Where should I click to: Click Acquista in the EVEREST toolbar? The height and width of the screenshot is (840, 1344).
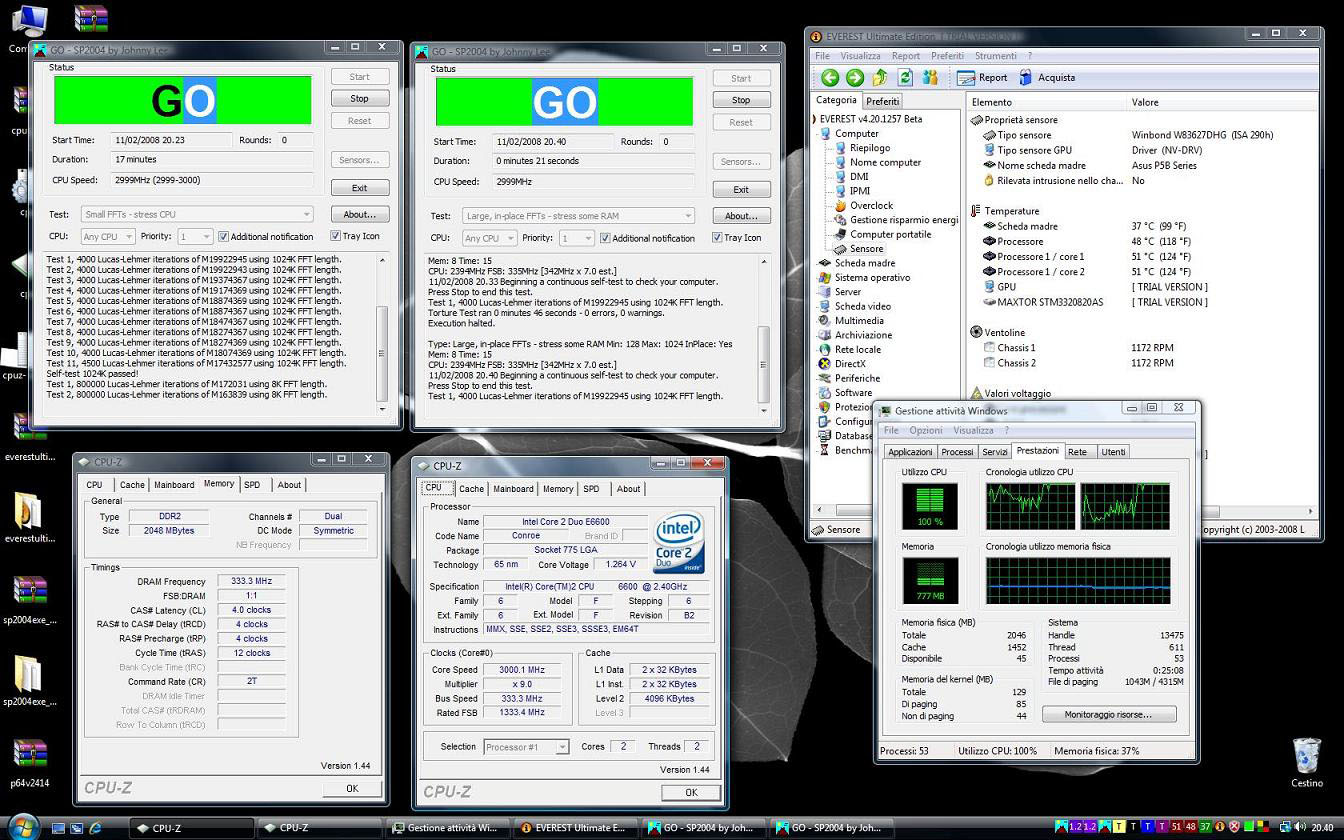tap(1047, 77)
